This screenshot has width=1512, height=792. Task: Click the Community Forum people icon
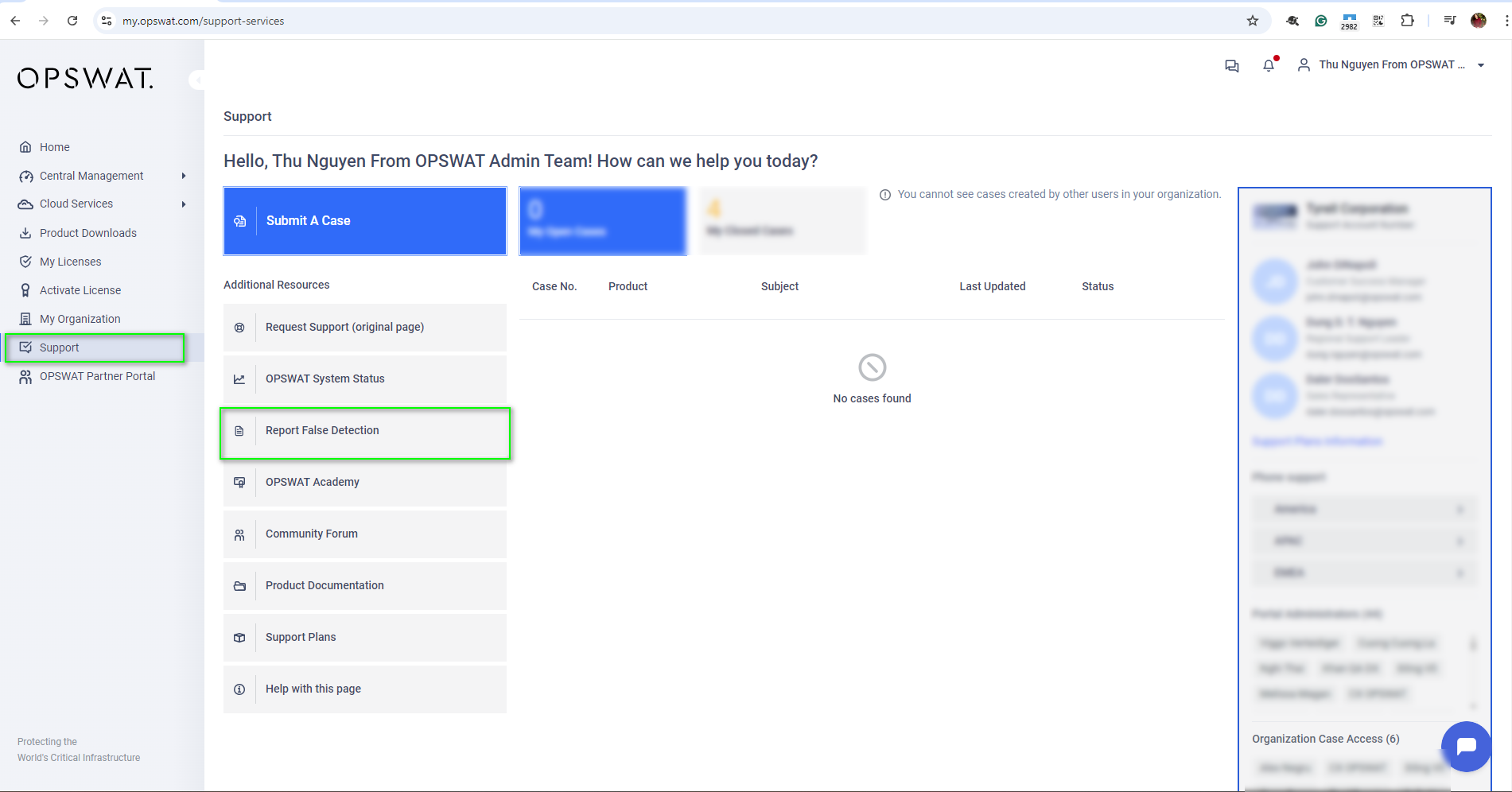(239, 535)
